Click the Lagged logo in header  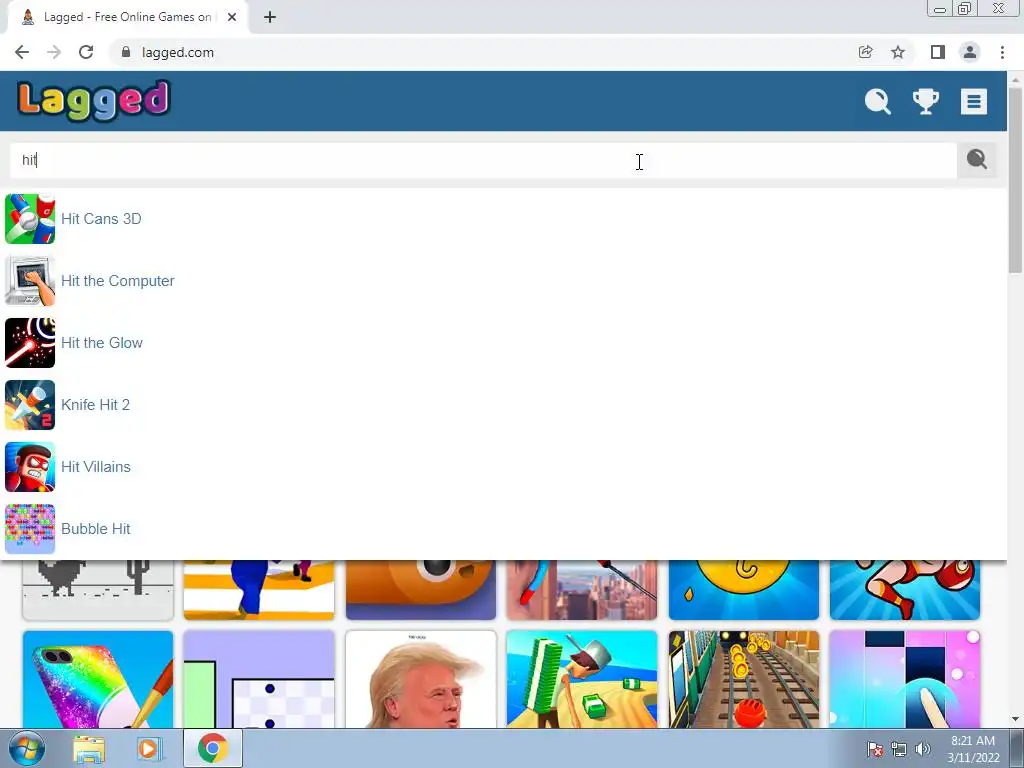pos(94,101)
